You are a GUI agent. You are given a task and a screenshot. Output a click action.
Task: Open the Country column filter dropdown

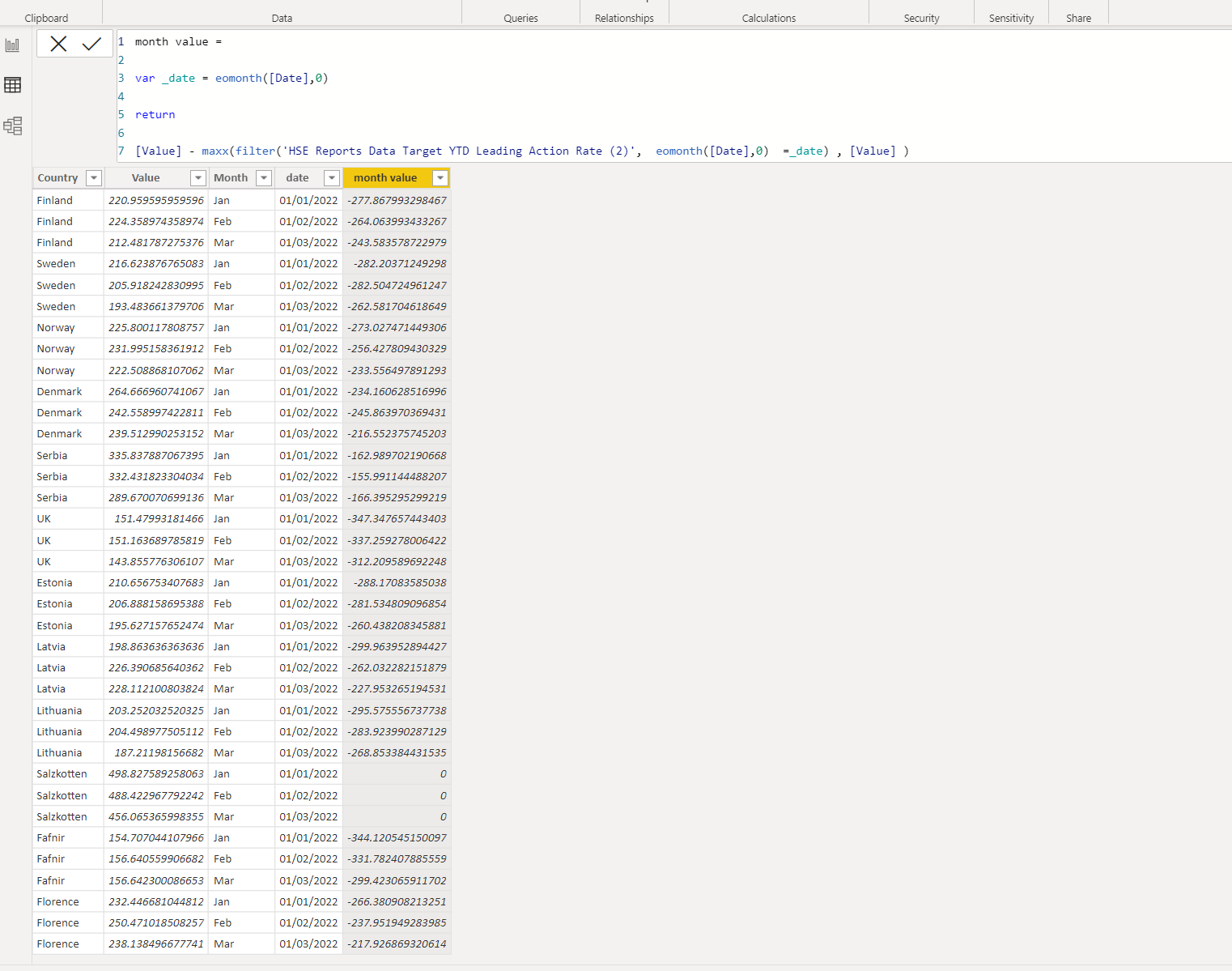[x=94, y=178]
